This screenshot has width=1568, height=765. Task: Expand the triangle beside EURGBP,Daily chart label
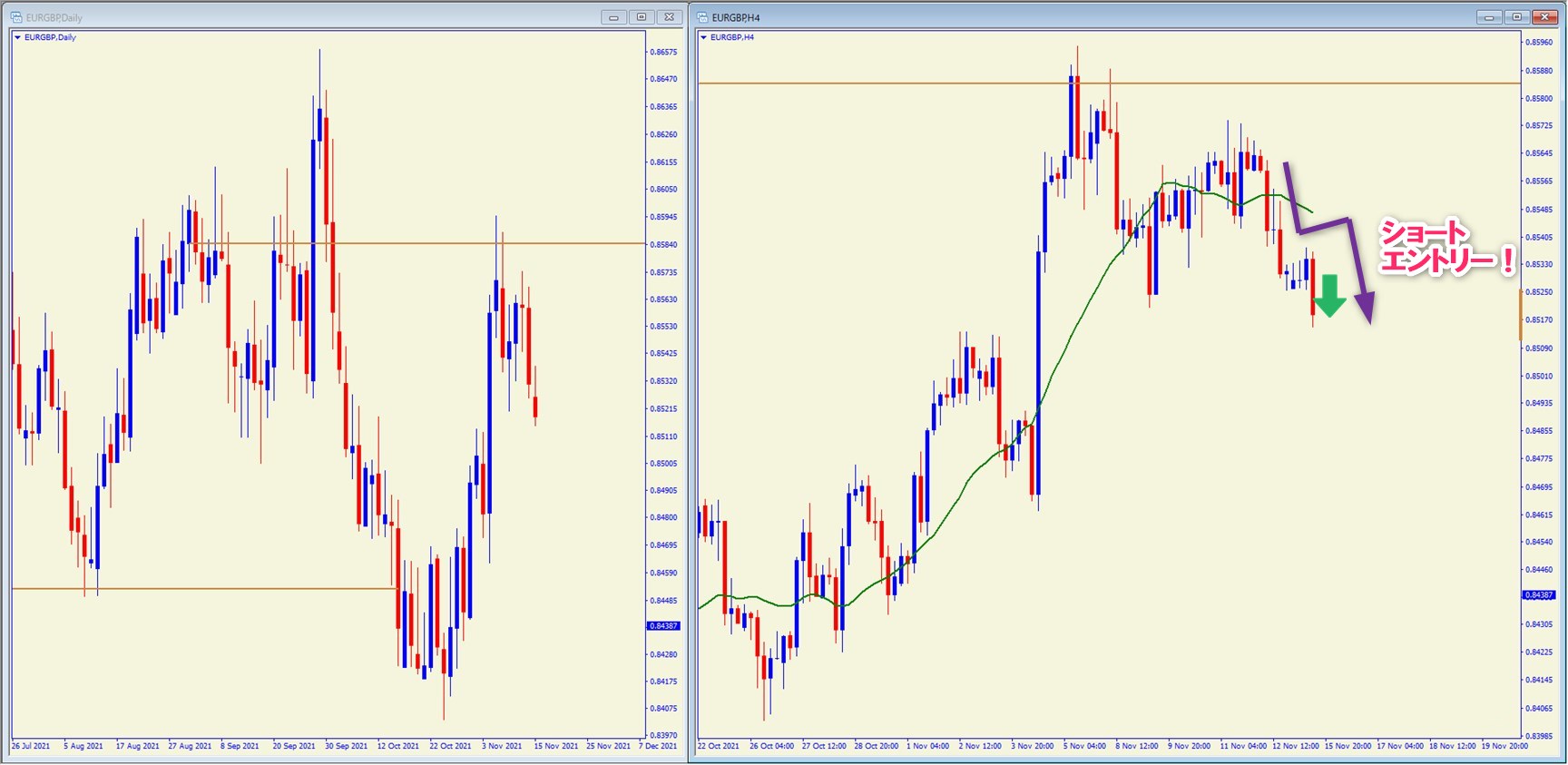pos(17,37)
